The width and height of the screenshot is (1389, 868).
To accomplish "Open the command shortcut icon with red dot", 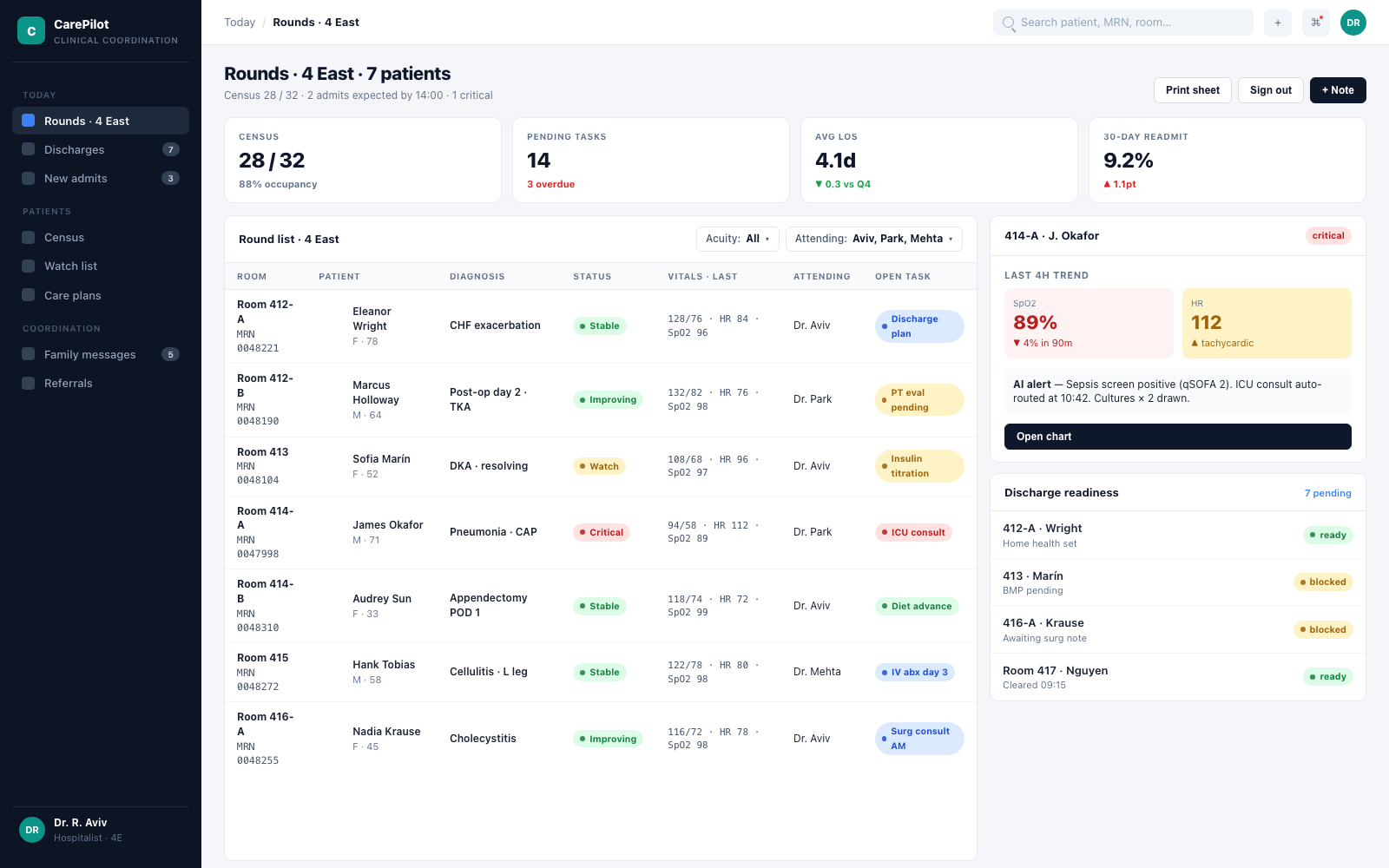I will pos(1316,23).
